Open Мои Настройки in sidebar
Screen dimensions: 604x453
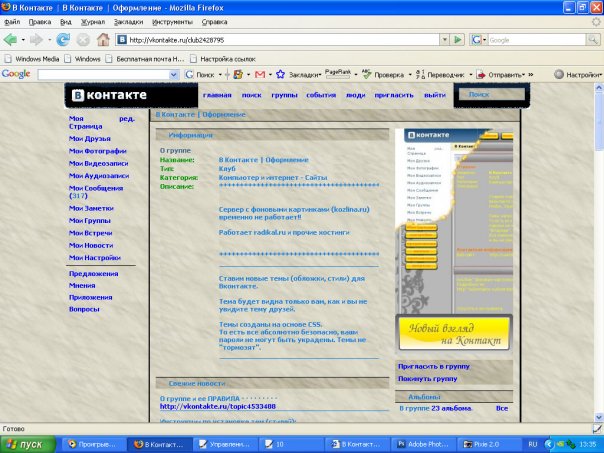point(95,258)
